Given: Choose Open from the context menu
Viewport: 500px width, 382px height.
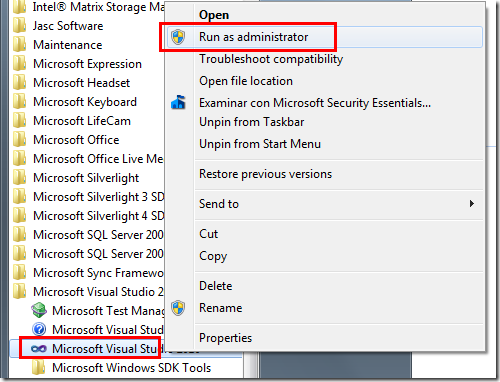Looking at the screenshot, I should [214, 15].
